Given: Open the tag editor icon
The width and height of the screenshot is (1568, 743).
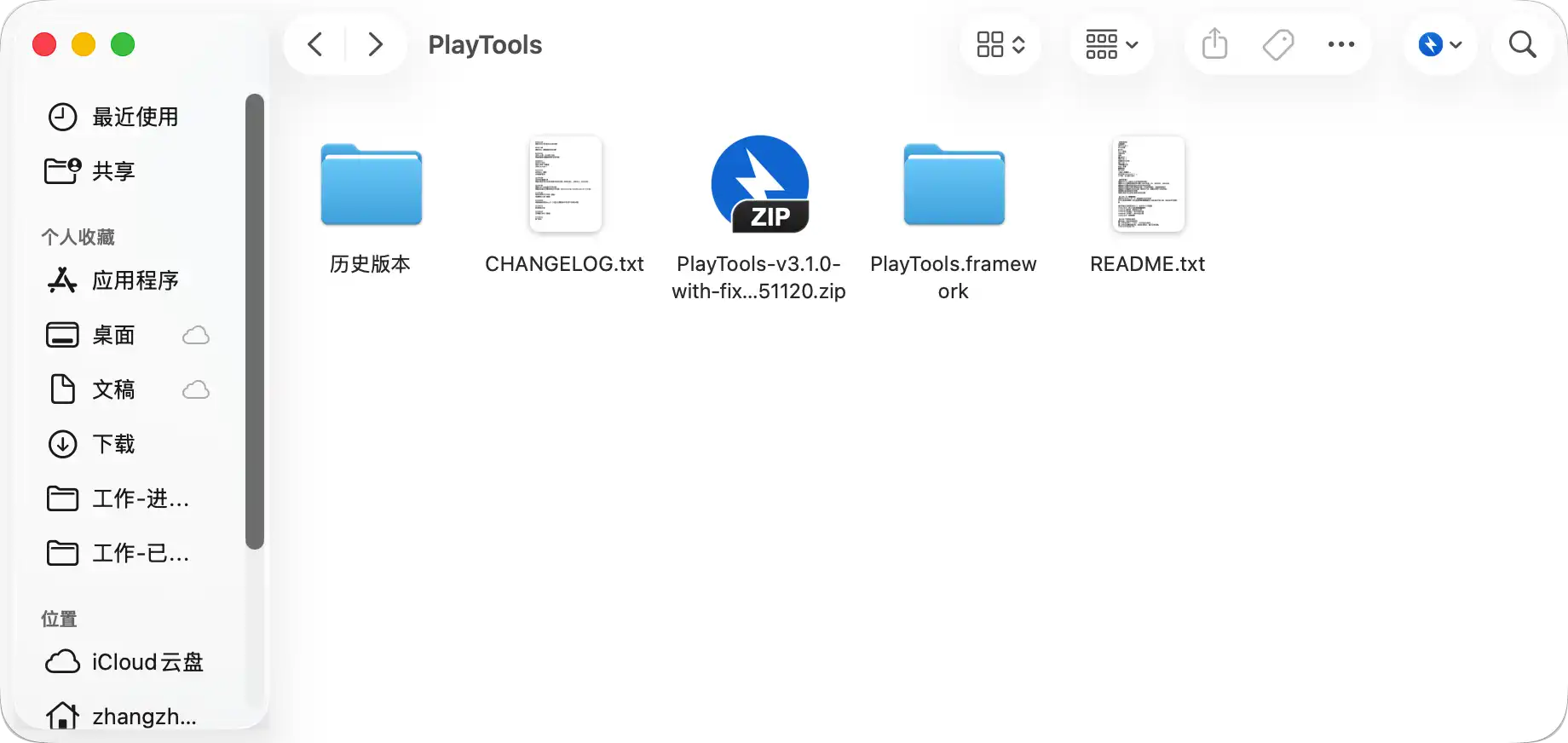Looking at the screenshot, I should click(x=1277, y=44).
